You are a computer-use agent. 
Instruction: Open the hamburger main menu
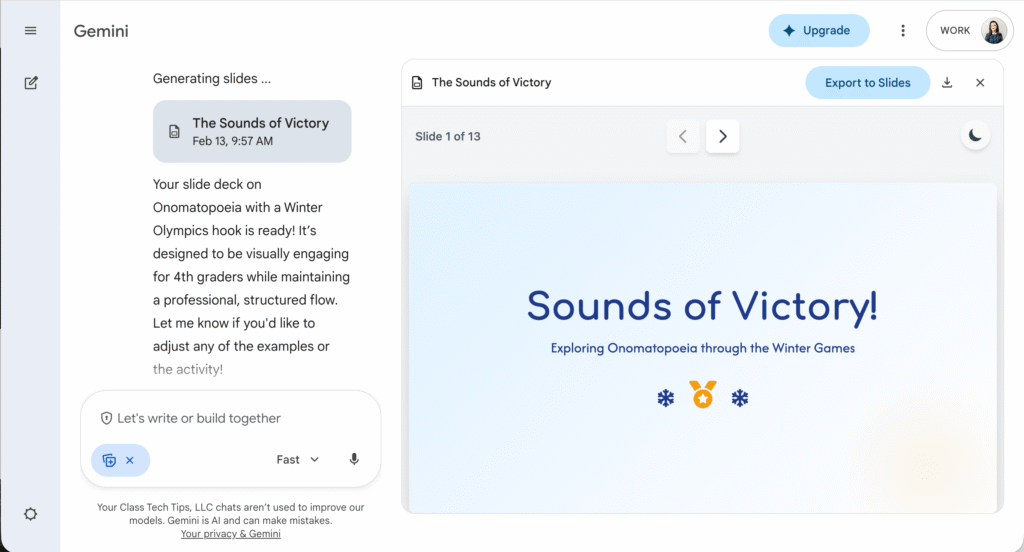pos(30,31)
